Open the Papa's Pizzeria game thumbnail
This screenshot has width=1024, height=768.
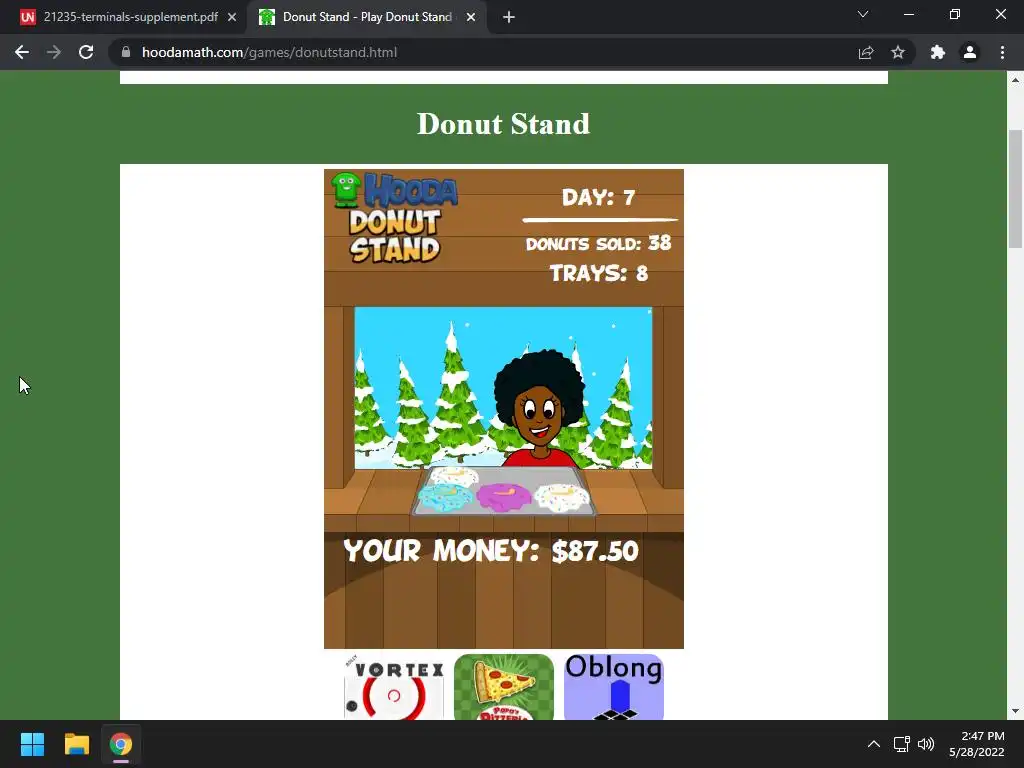[x=504, y=687]
